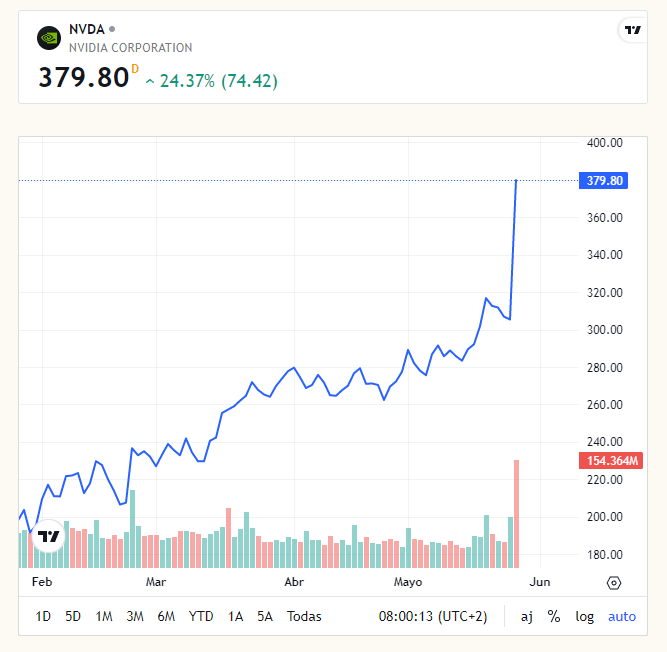Select the 1D time range
Screen dimensions: 667x652
[43, 616]
